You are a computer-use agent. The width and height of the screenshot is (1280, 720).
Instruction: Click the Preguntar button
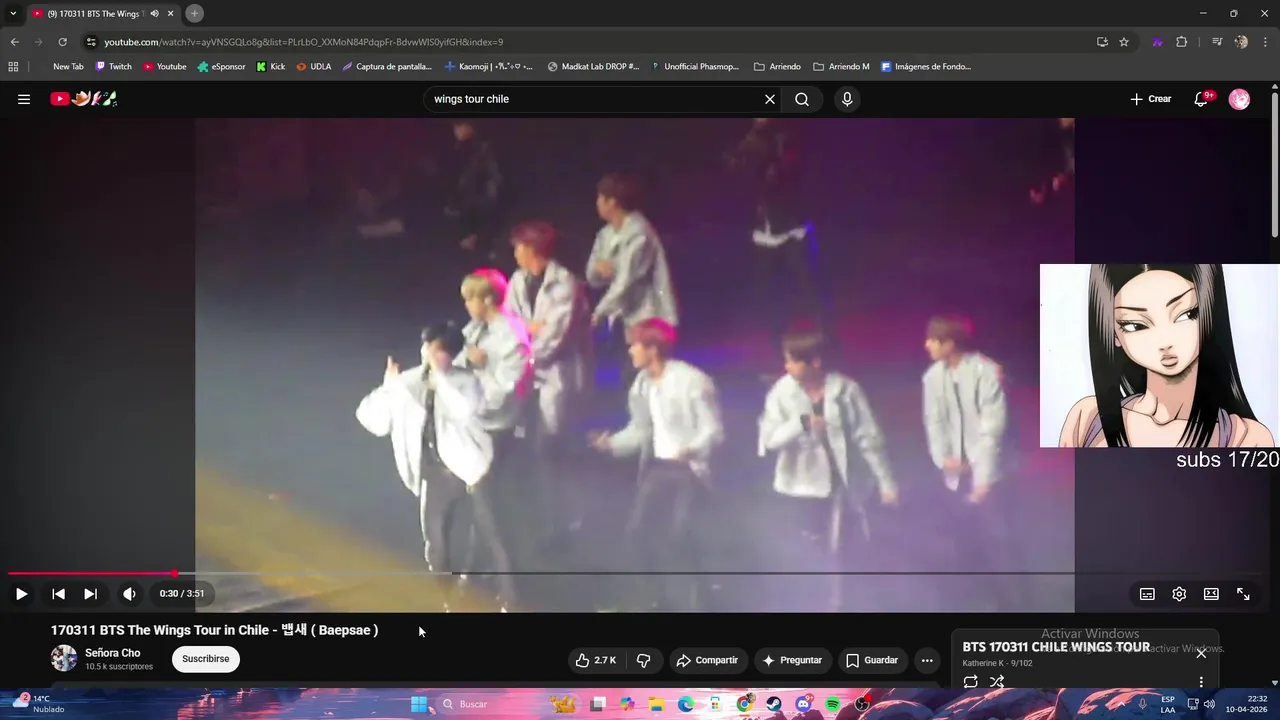[792, 660]
